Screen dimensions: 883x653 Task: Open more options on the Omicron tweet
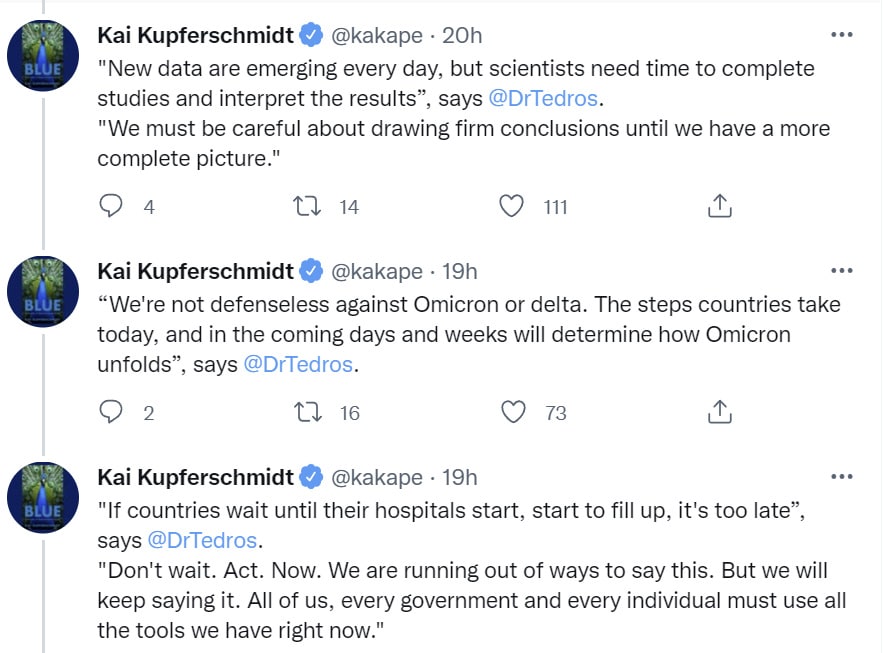pos(842,271)
